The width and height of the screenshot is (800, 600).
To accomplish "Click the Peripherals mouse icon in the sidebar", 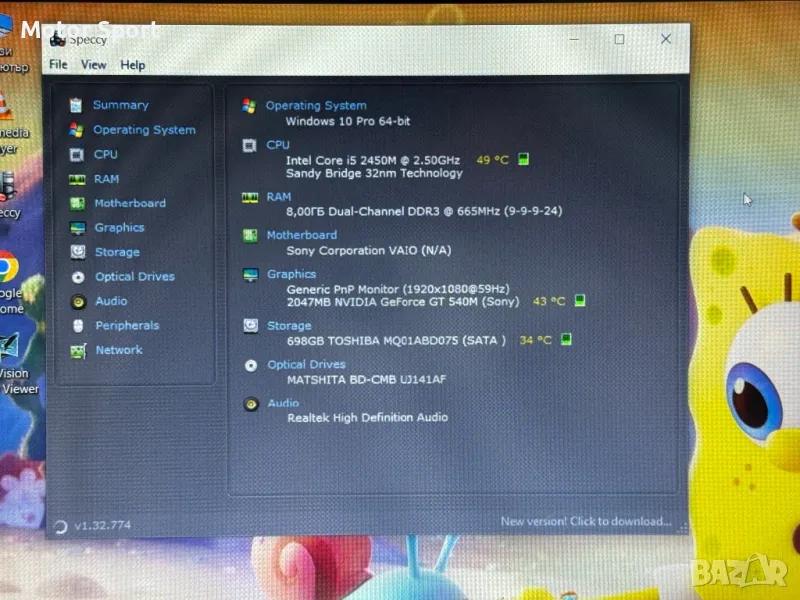I will [x=77, y=326].
